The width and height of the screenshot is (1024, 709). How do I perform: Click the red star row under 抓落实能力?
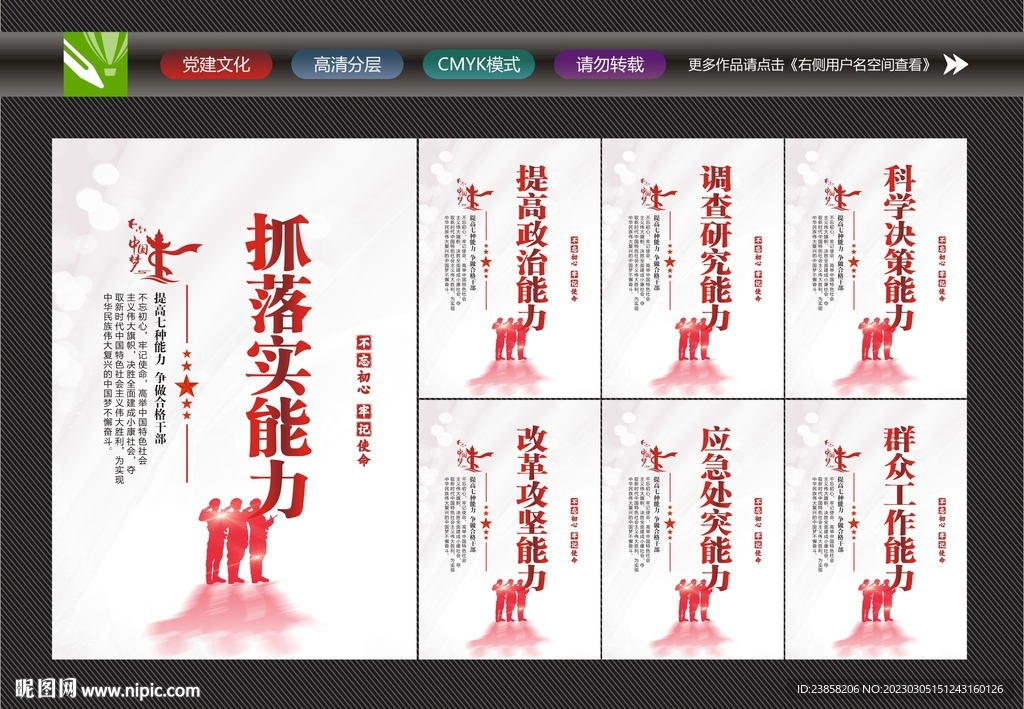pos(184,385)
